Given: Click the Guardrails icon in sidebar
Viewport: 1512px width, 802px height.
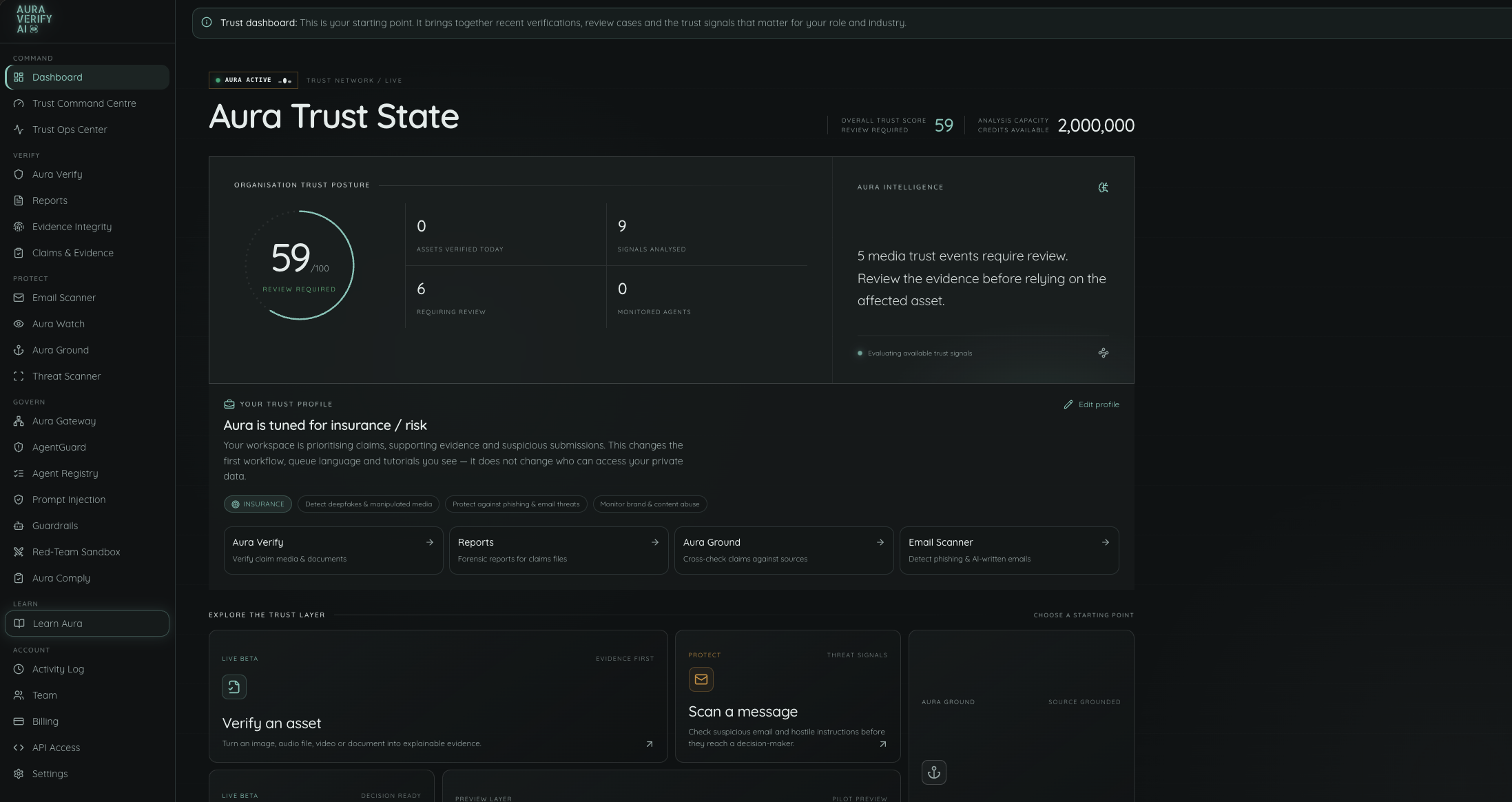Looking at the screenshot, I should pos(19,526).
